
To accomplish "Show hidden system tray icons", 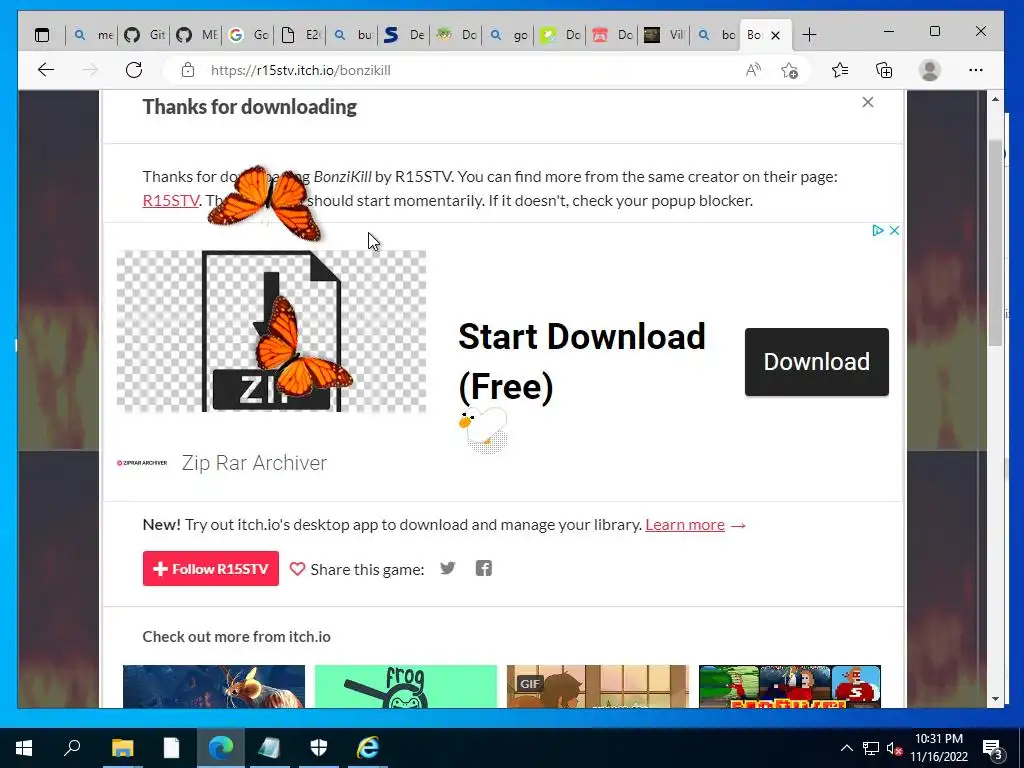I will pyautogui.click(x=846, y=748).
